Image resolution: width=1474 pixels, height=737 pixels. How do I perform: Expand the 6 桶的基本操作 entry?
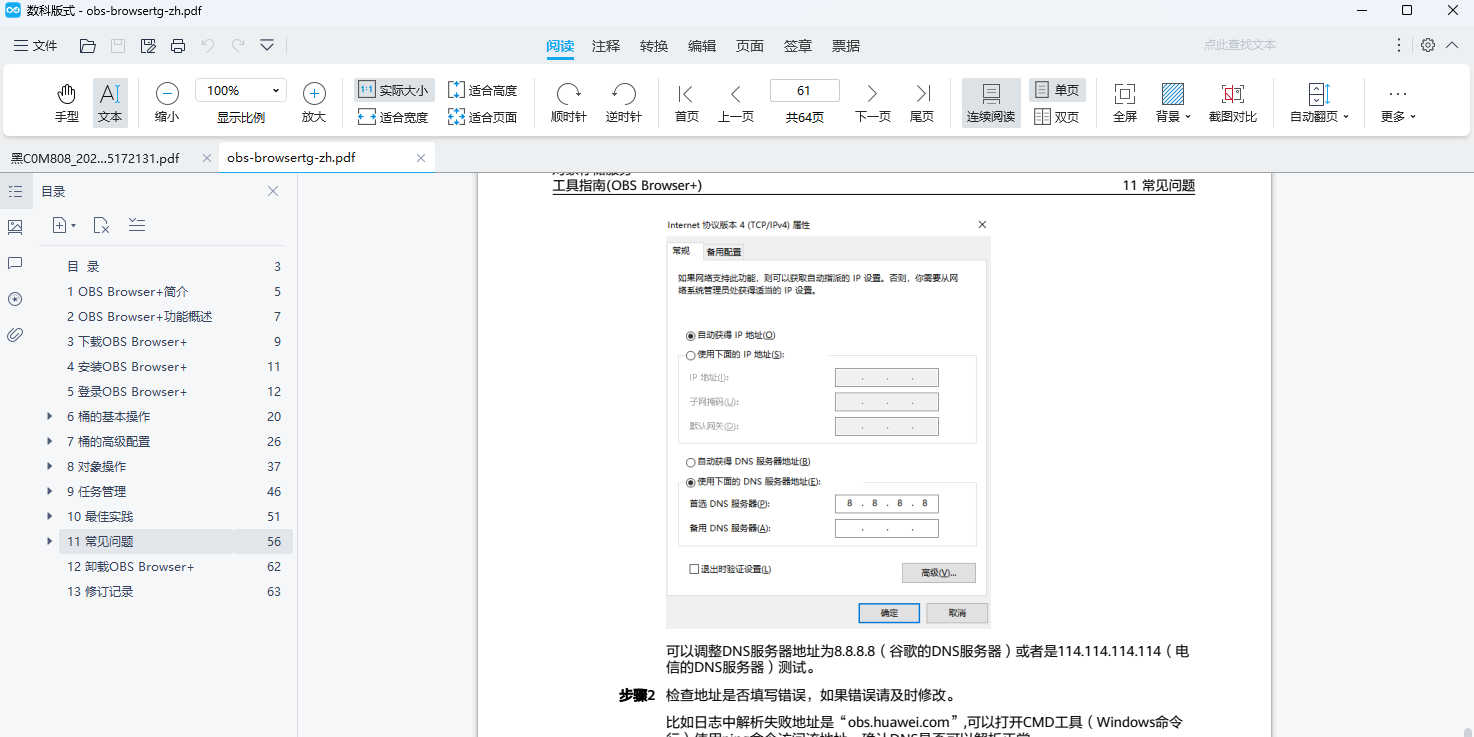pos(50,416)
